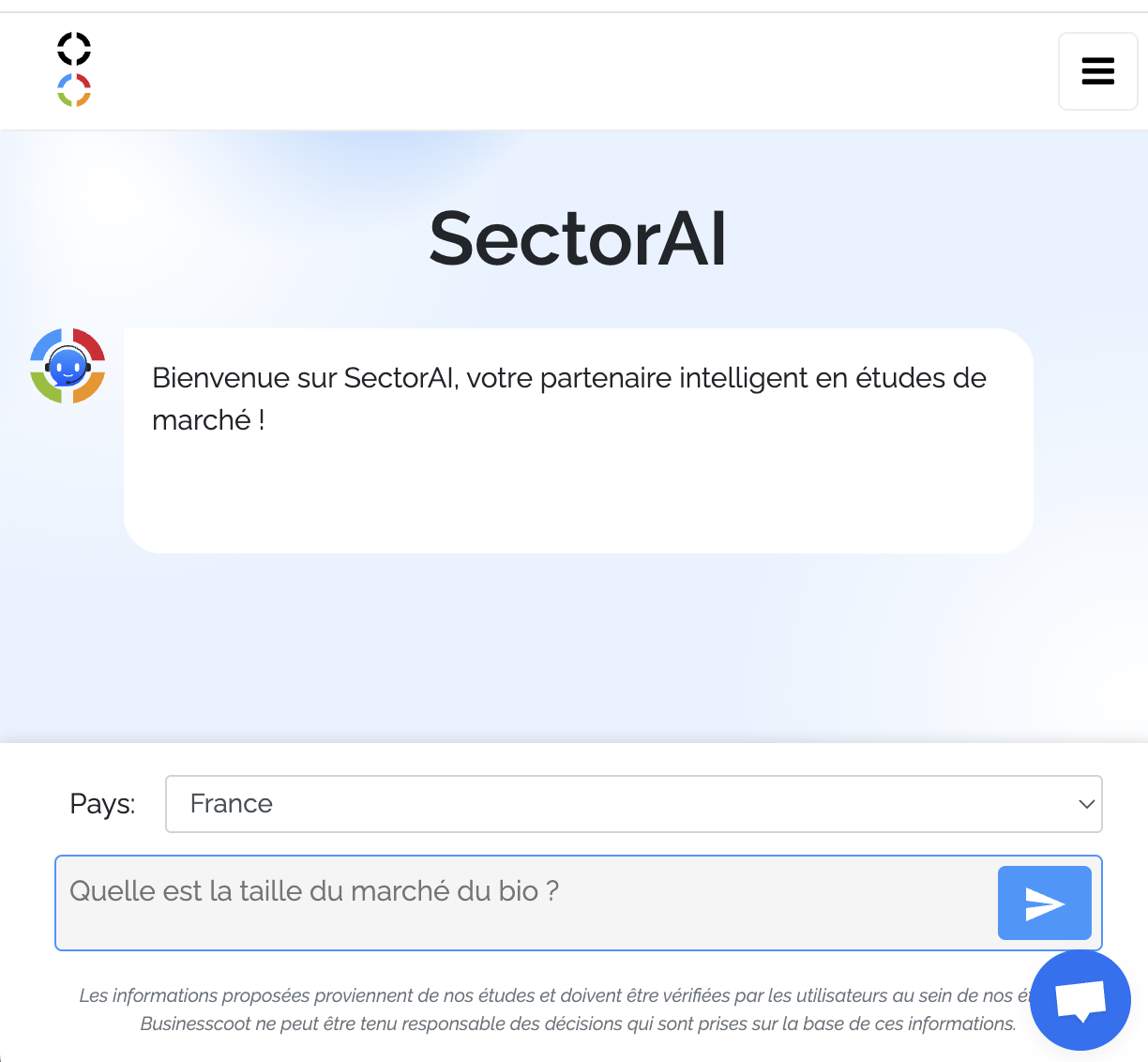Image resolution: width=1148 pixels, height=1062 pixels.
Task: Click the Bienvenue welcome message bubble
Action: pos(578,441)
